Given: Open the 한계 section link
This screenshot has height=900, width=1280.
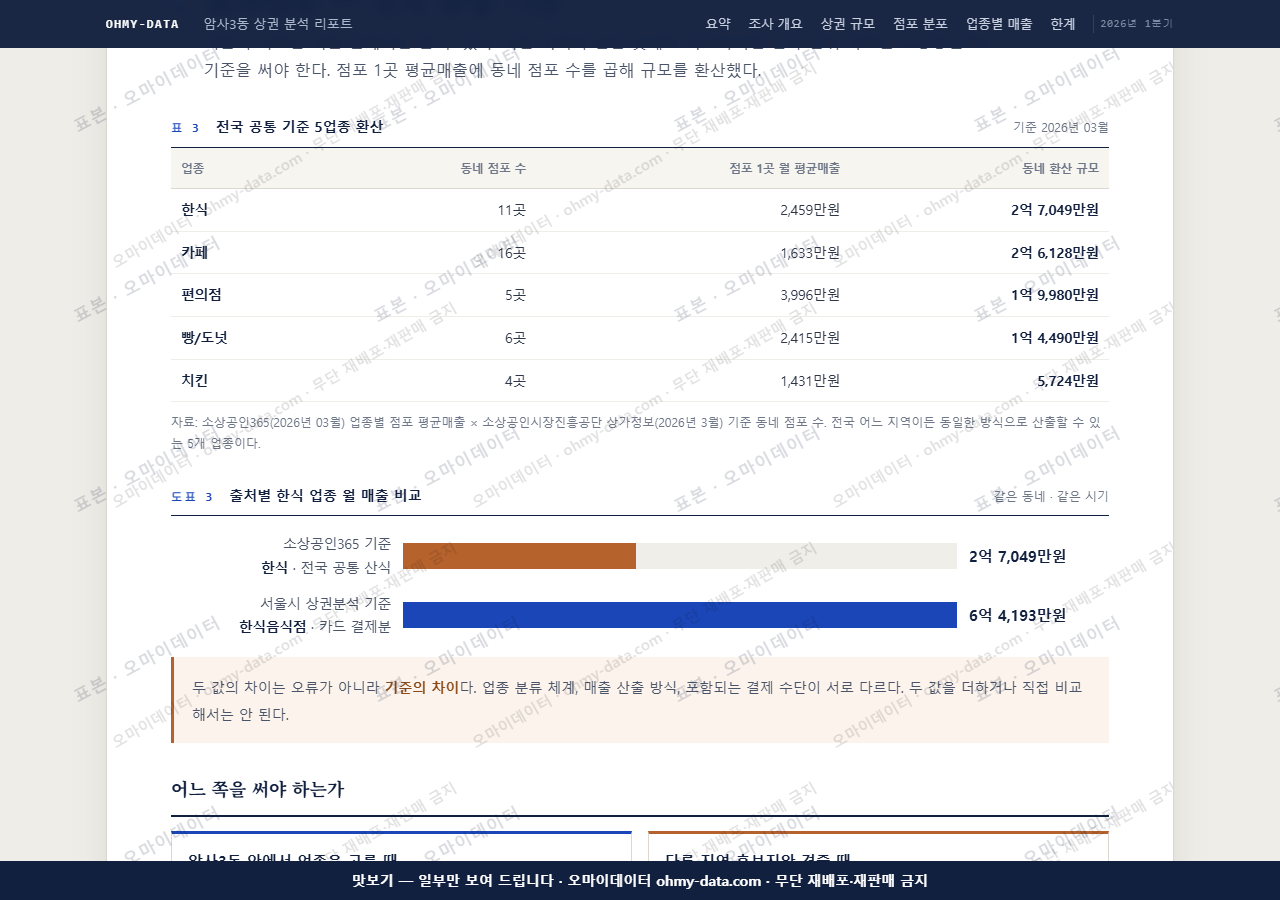Looking at the screenshot, I should point(1063,24).
